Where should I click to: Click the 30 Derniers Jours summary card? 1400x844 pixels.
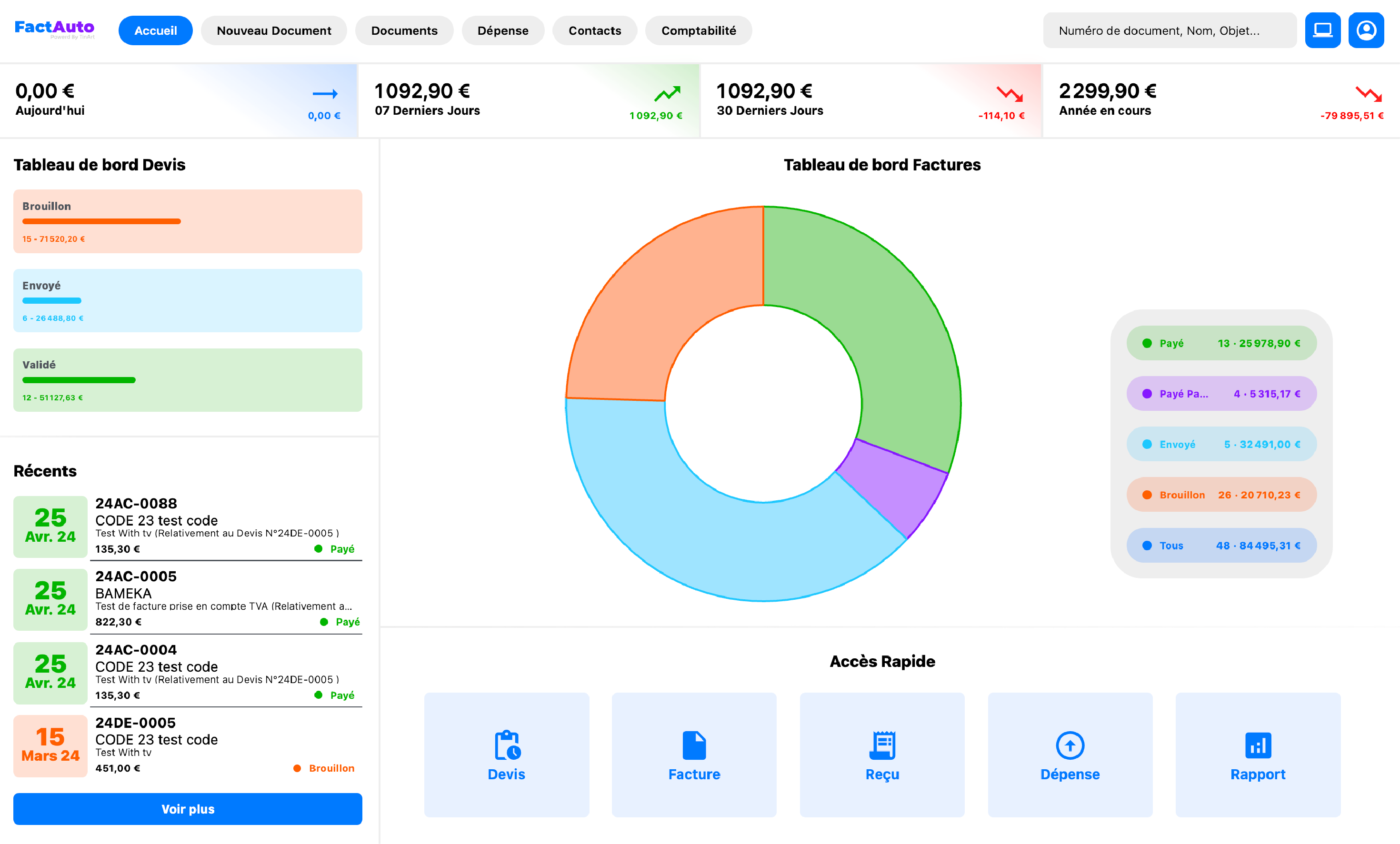871,100
